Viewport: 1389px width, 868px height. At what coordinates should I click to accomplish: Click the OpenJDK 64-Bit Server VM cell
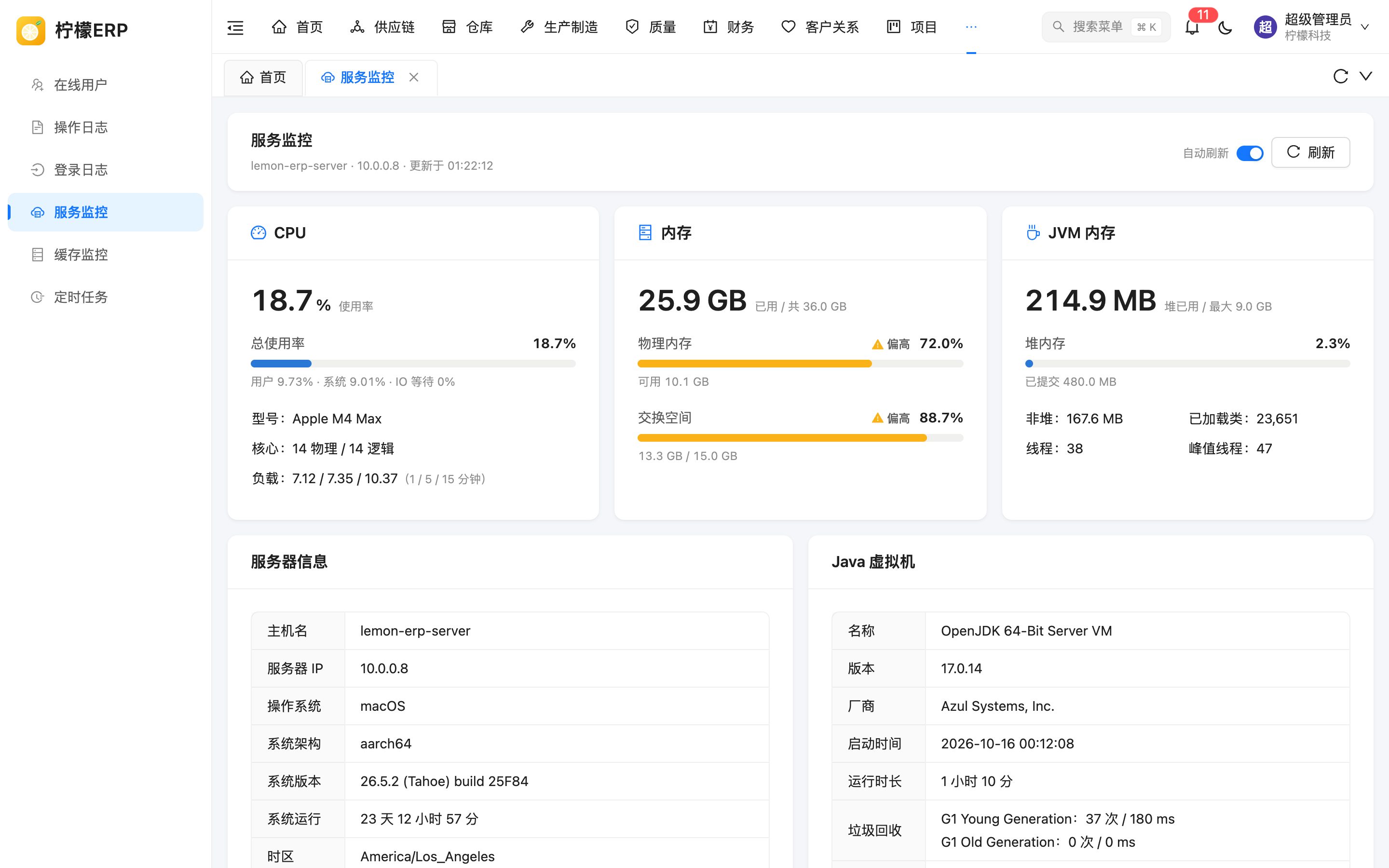1137,631
